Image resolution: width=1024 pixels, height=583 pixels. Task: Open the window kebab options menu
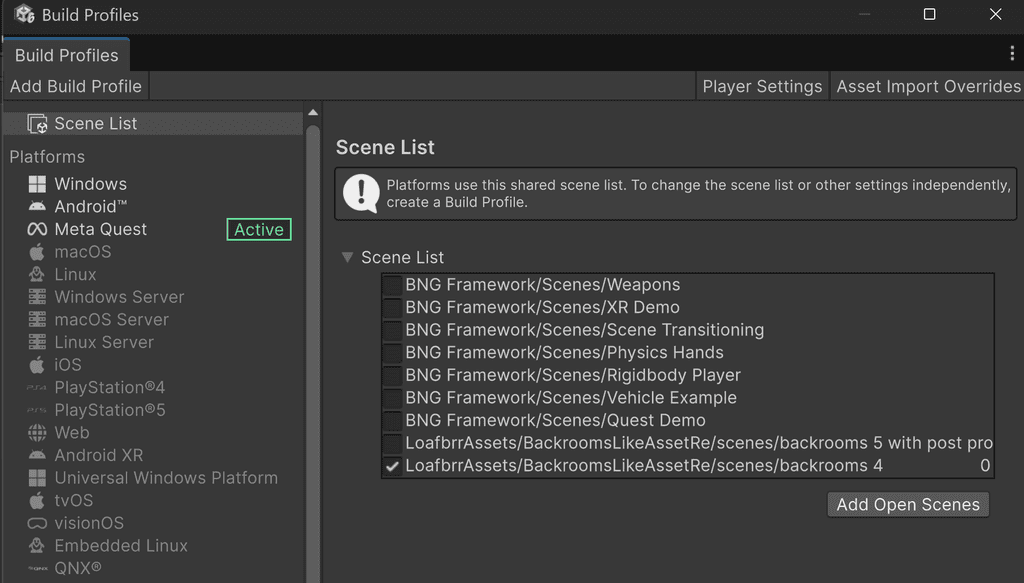[1012, 54]
